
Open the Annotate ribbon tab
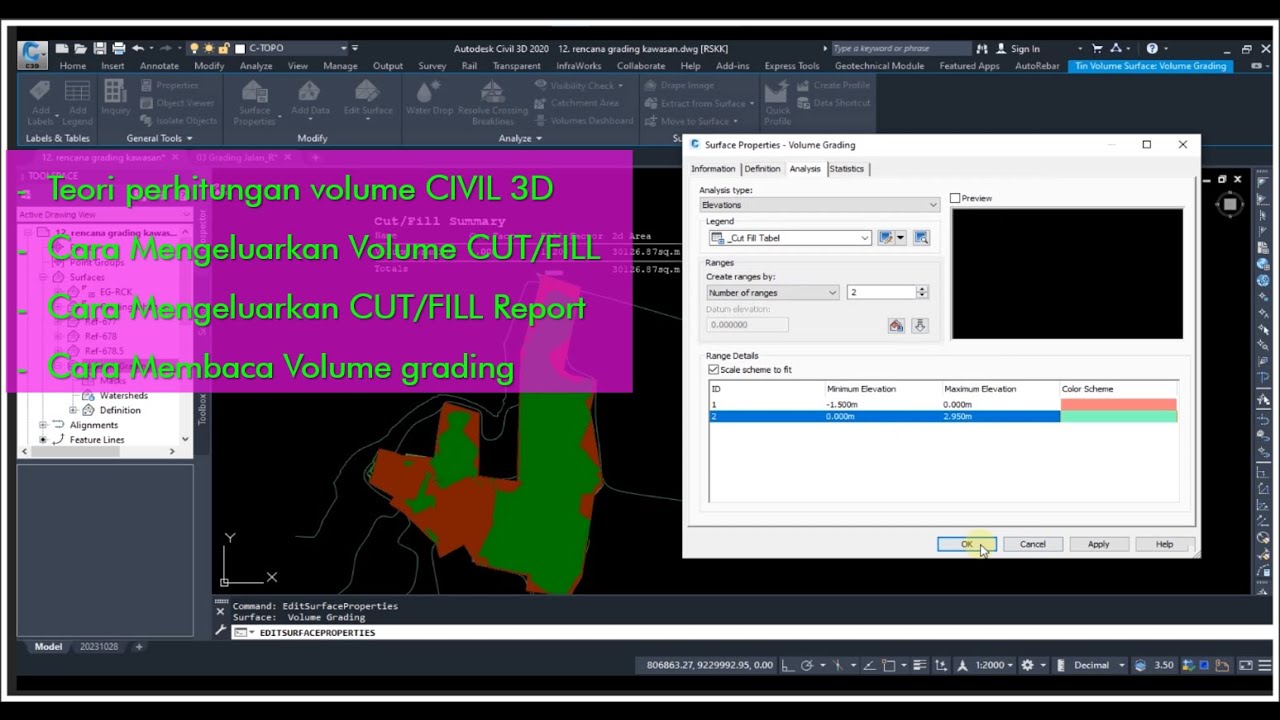pos(159,66)
